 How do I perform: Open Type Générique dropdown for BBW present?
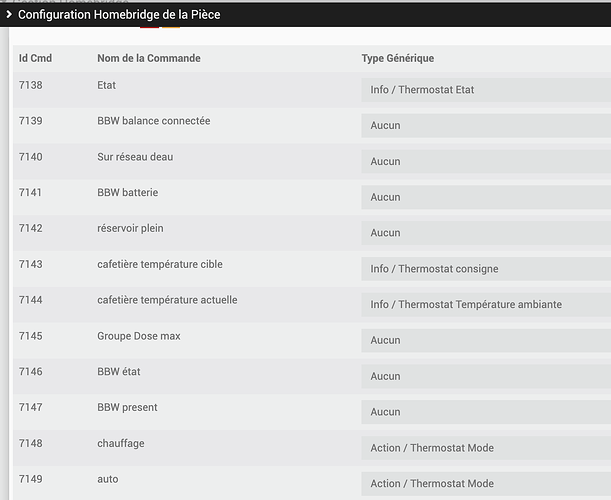[x=485, y=412]
